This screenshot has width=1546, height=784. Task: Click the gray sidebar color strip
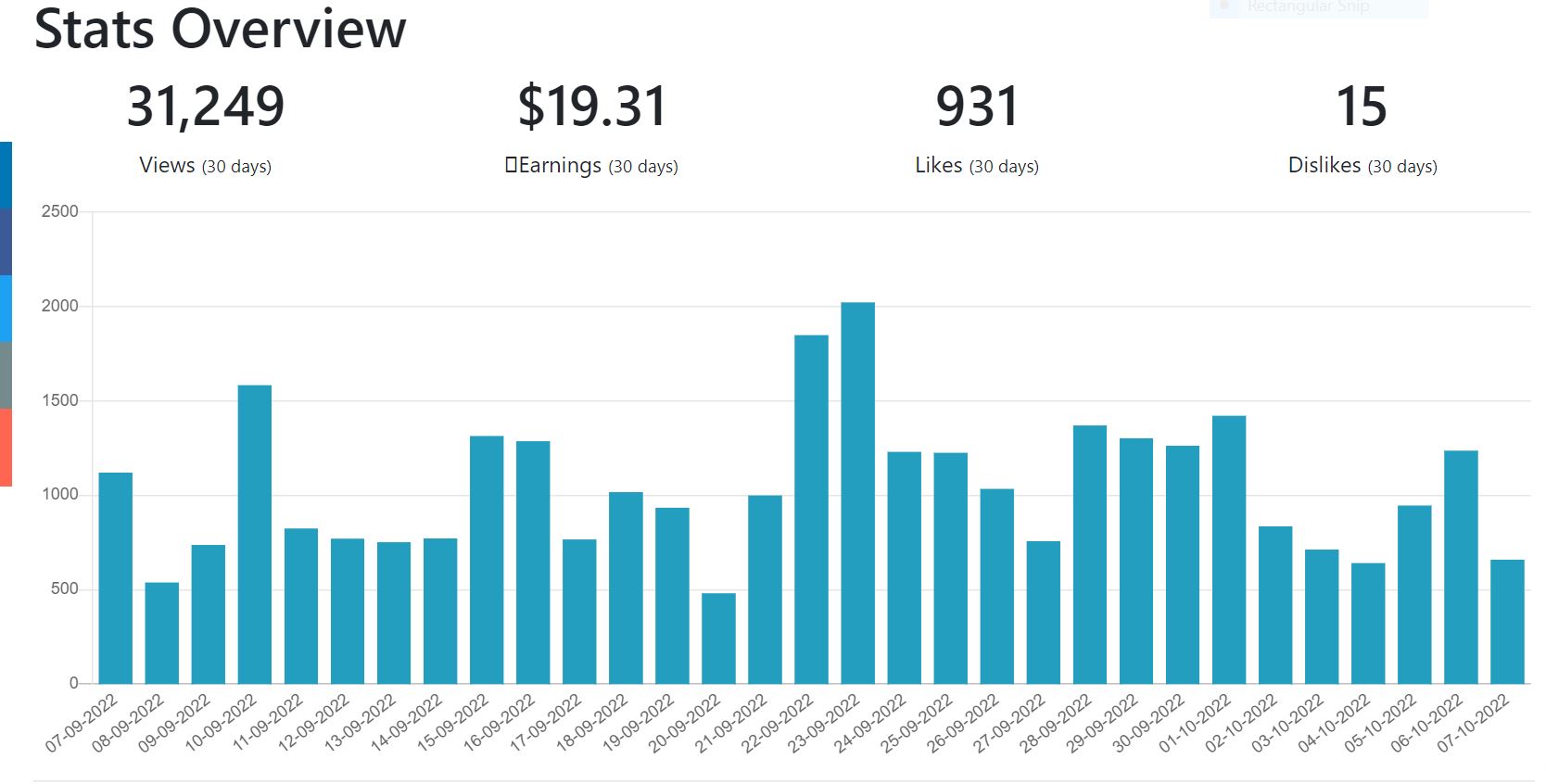click(6, 375)
